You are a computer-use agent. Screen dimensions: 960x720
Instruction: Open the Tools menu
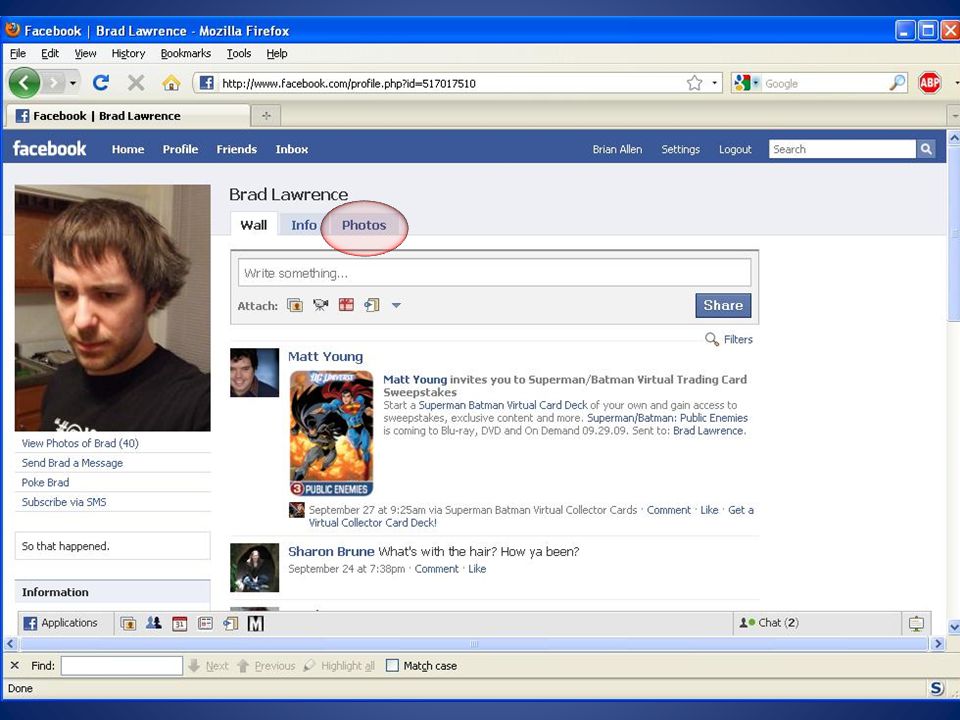(239, 53)
